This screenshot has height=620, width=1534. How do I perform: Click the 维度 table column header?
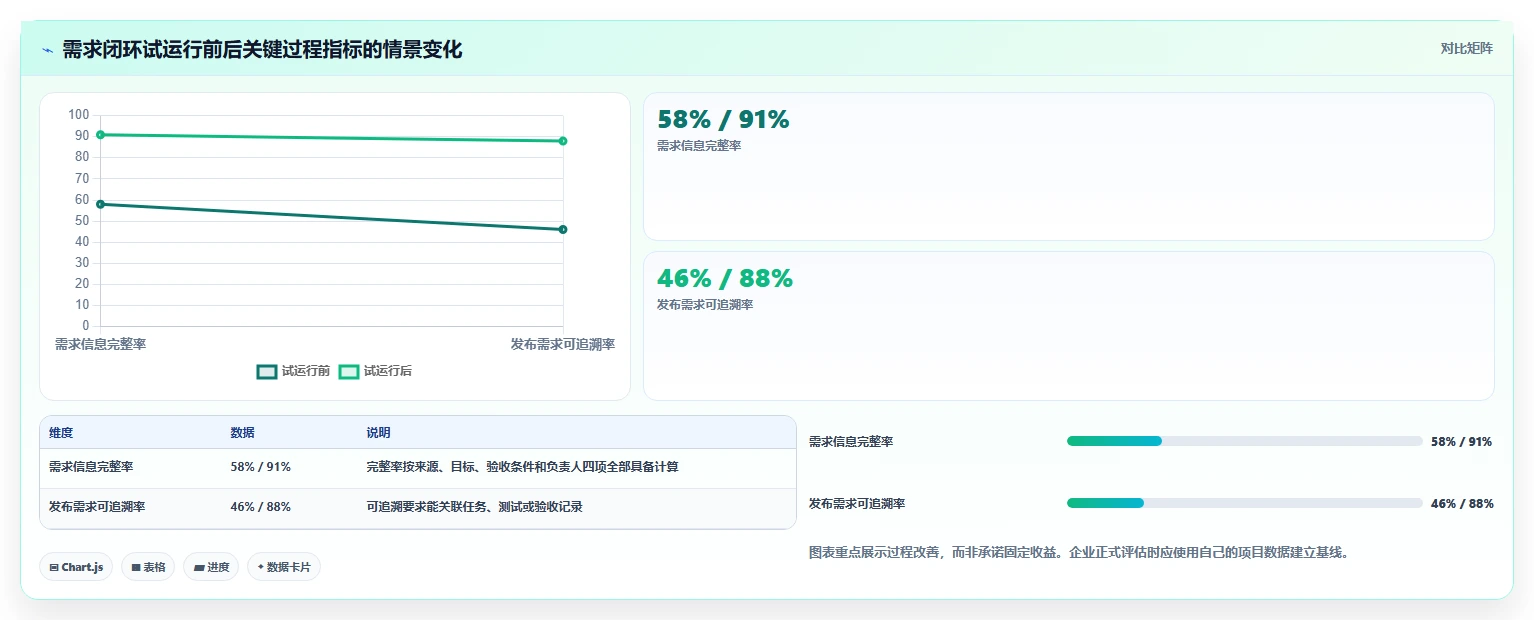61,433
